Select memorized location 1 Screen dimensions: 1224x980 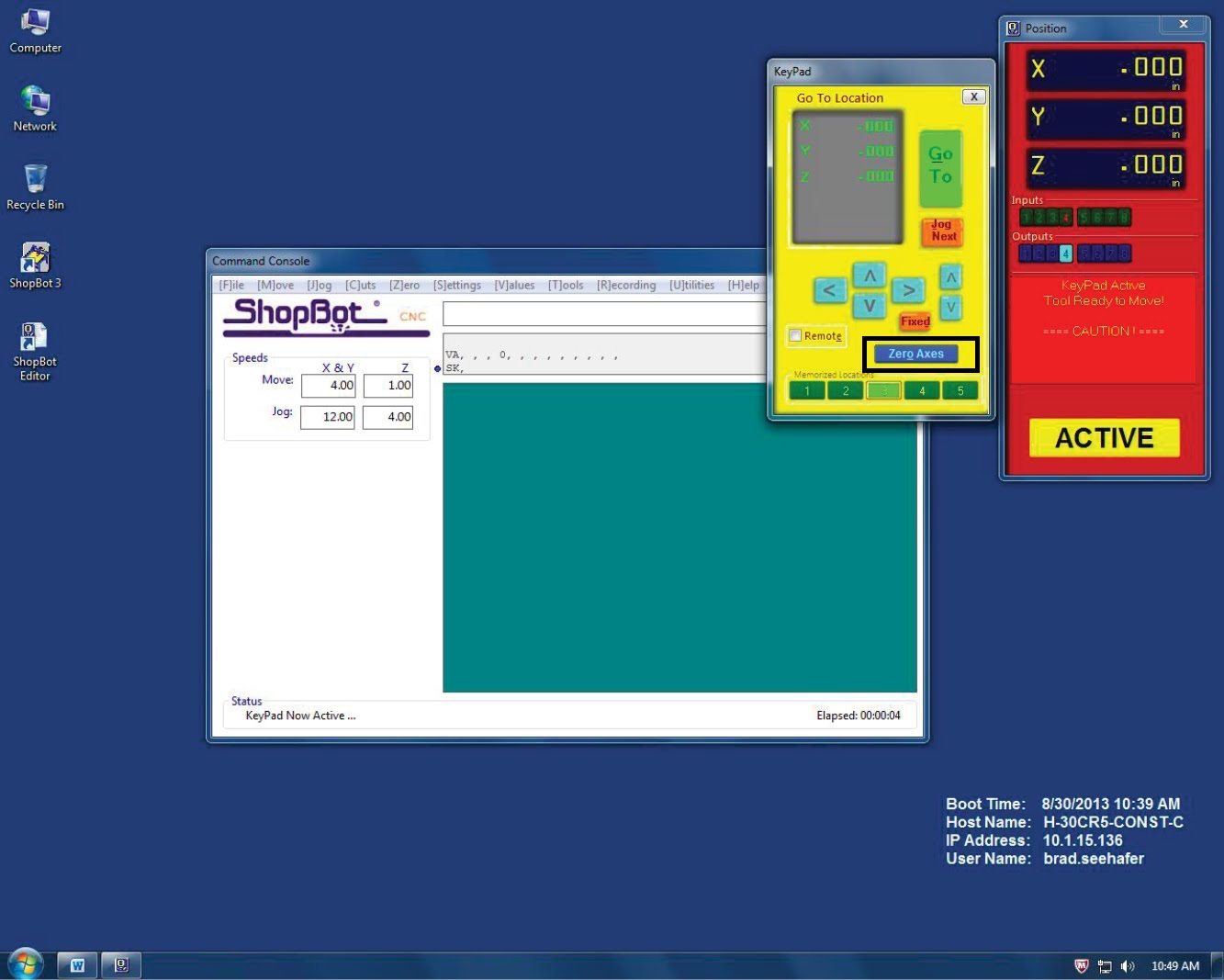click(807, 390)
